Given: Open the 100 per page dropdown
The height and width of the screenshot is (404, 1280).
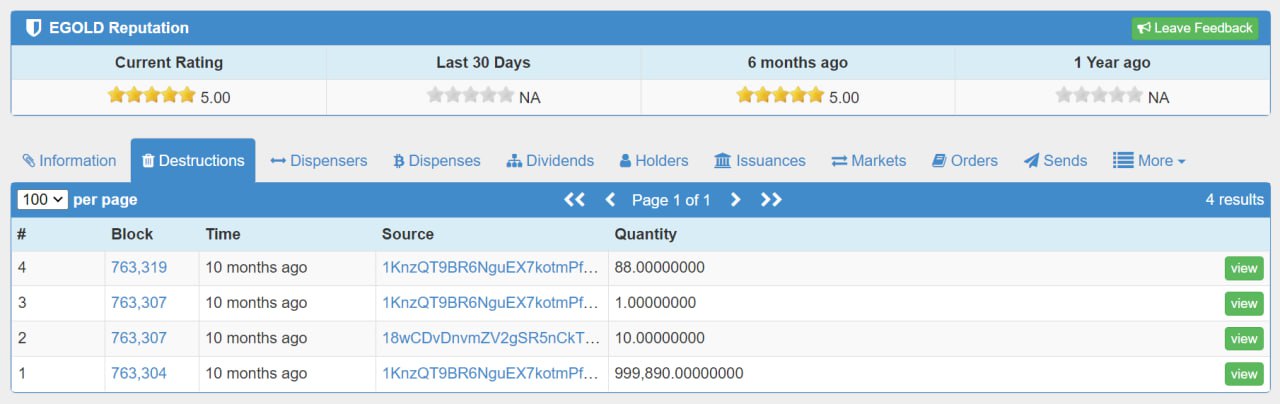Looking at the screenshot, I should 42,199.
